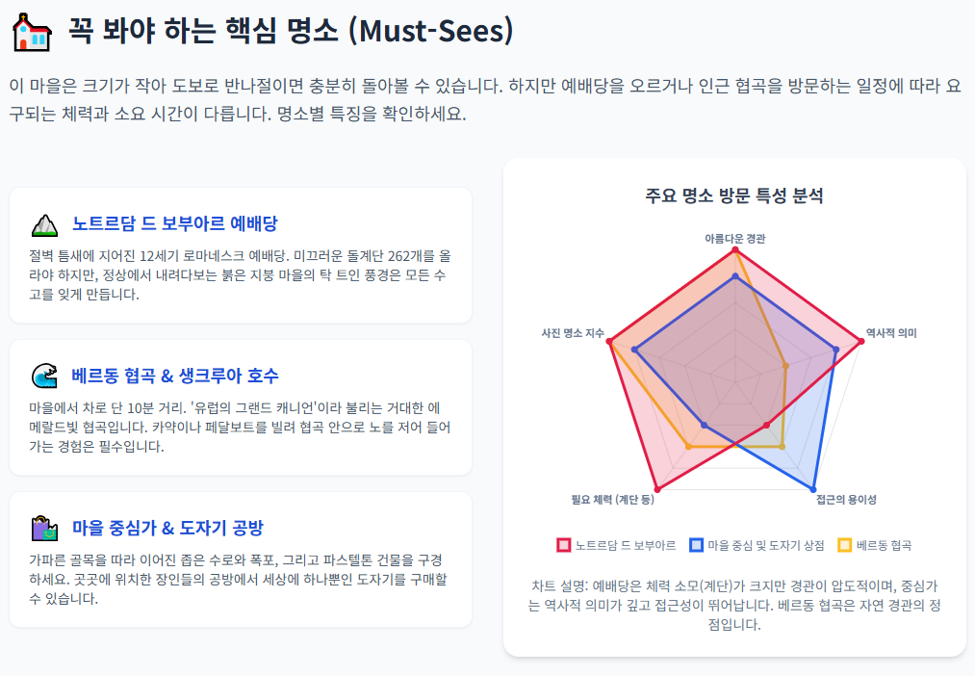Click the church icon beside the Must-Sees heading
The width and height of the screenshot is (975, 676).
point(32,32)
